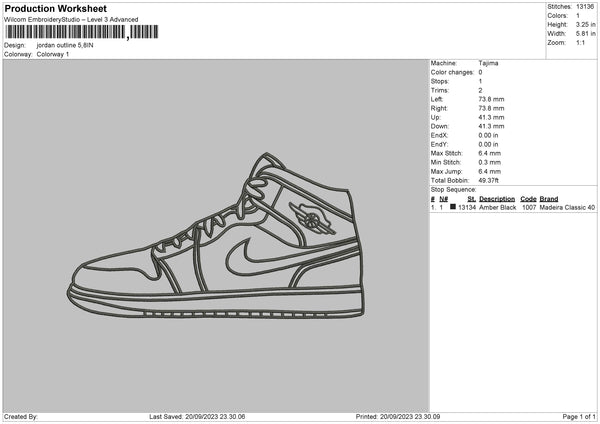The height and width of the screenshot is (424, 600).
Task: Click the Max Stitch value 6.4 mm
Action: click(489, 153)
